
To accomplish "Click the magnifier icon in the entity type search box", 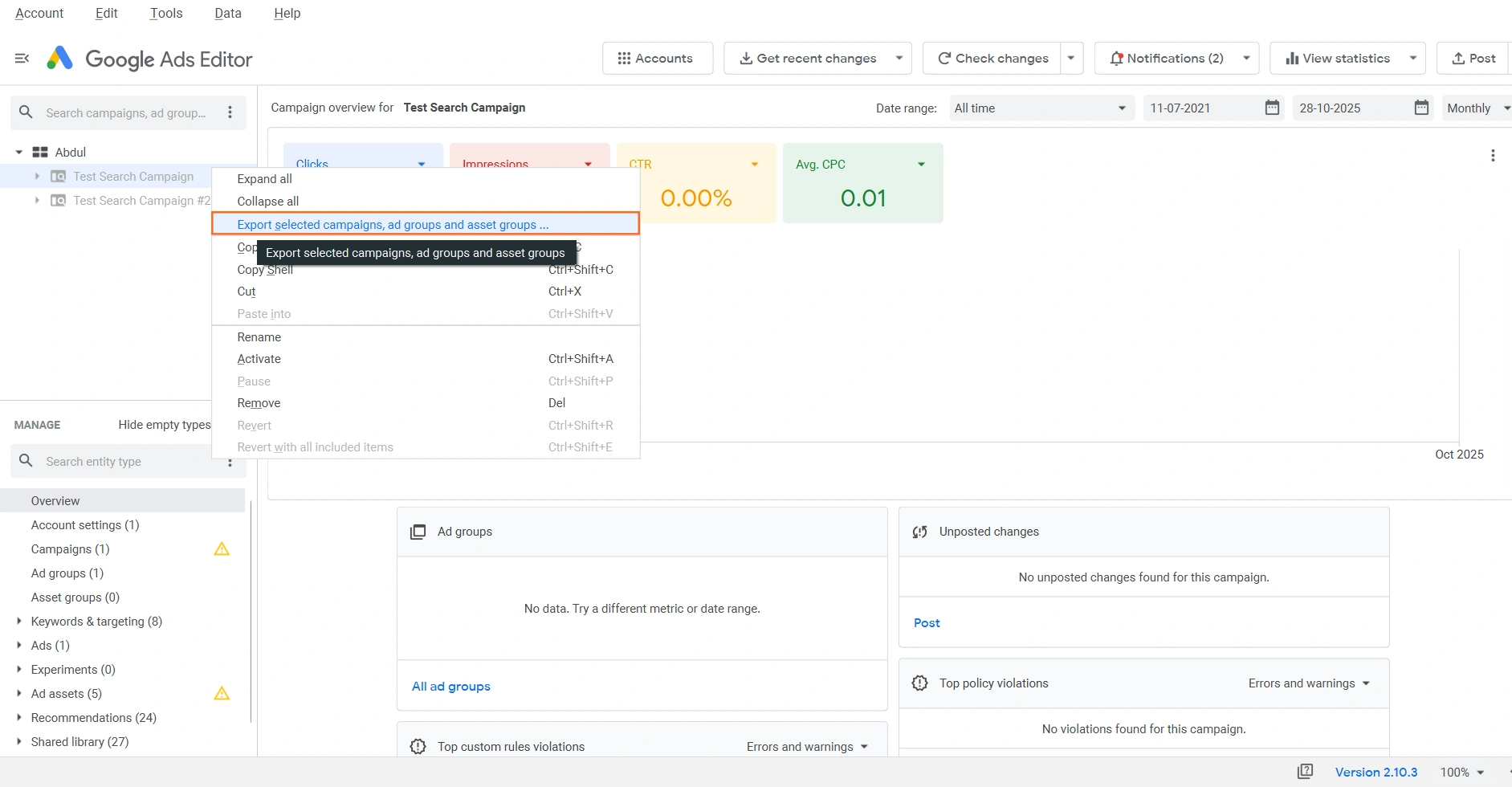I will pos(26,461).
